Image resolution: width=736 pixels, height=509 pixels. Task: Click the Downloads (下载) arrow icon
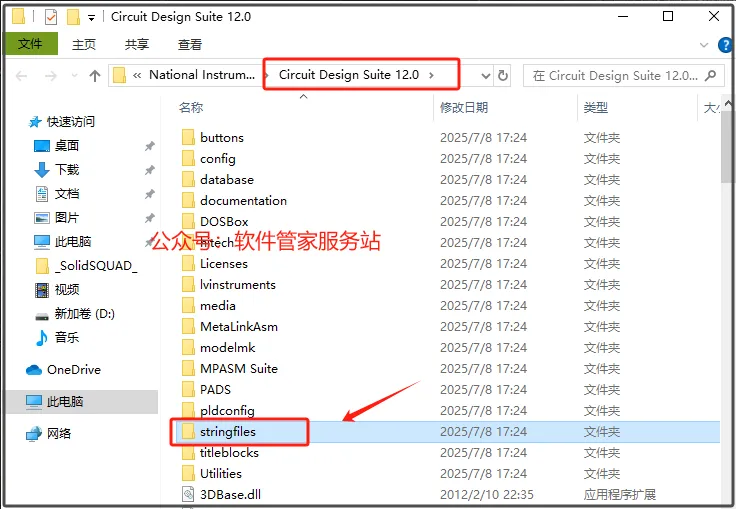(x=42, y=170)
